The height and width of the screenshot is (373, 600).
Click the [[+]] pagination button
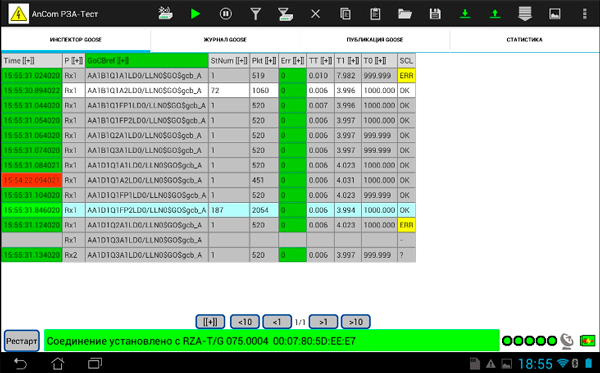click(x=210, y=322)
